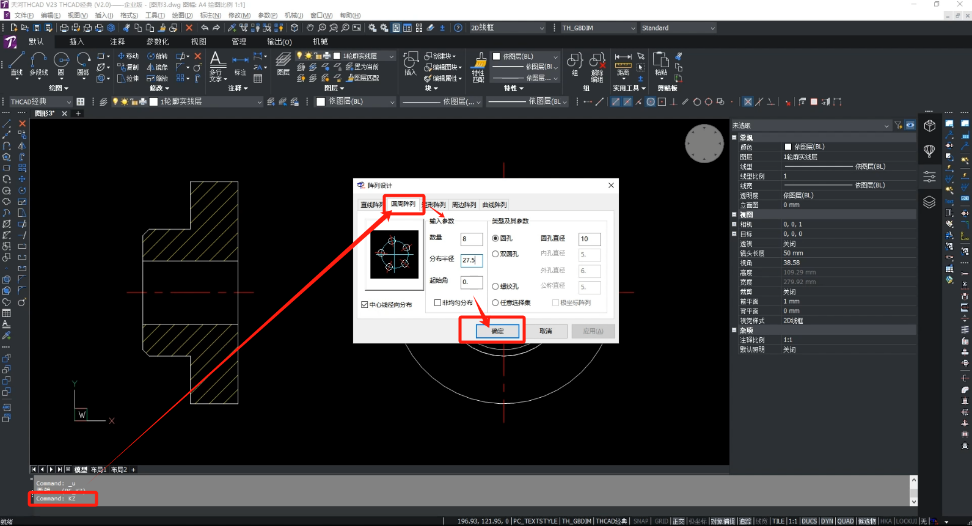This screenshot has width=972, height=526.
Task: Click the Group (组) icon
Action: [574, 64]
